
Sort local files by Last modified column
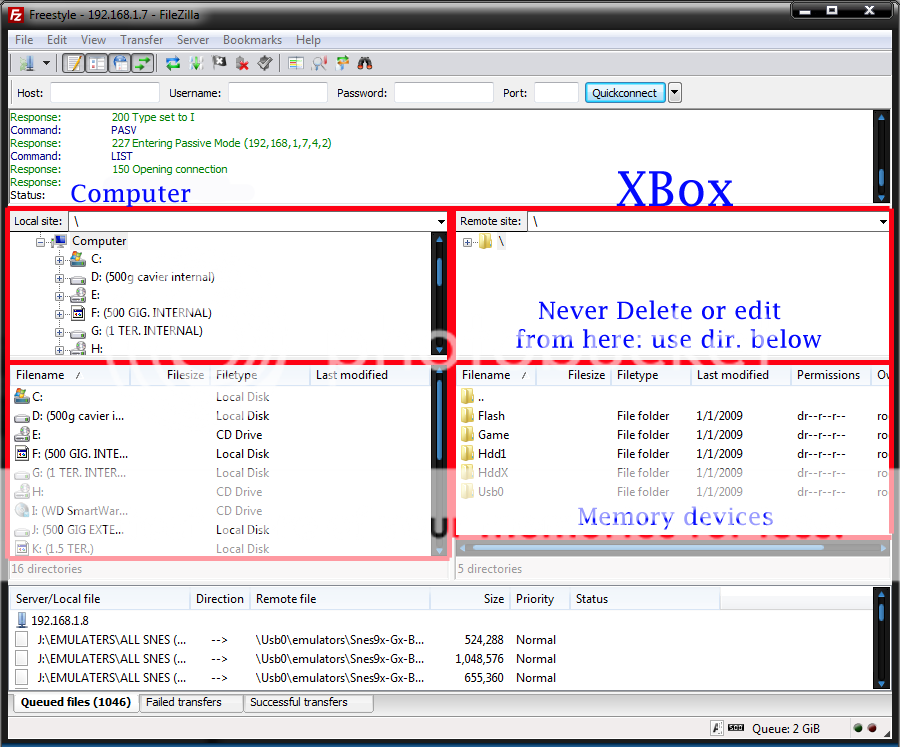click(x=370, y=375)
